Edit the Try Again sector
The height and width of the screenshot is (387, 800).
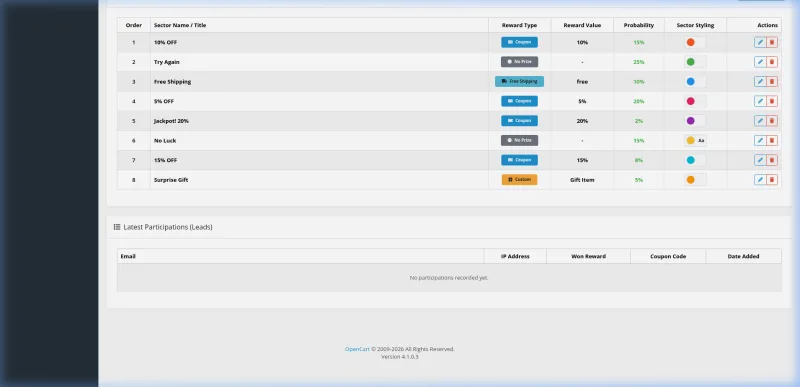[x=760, y=62]
